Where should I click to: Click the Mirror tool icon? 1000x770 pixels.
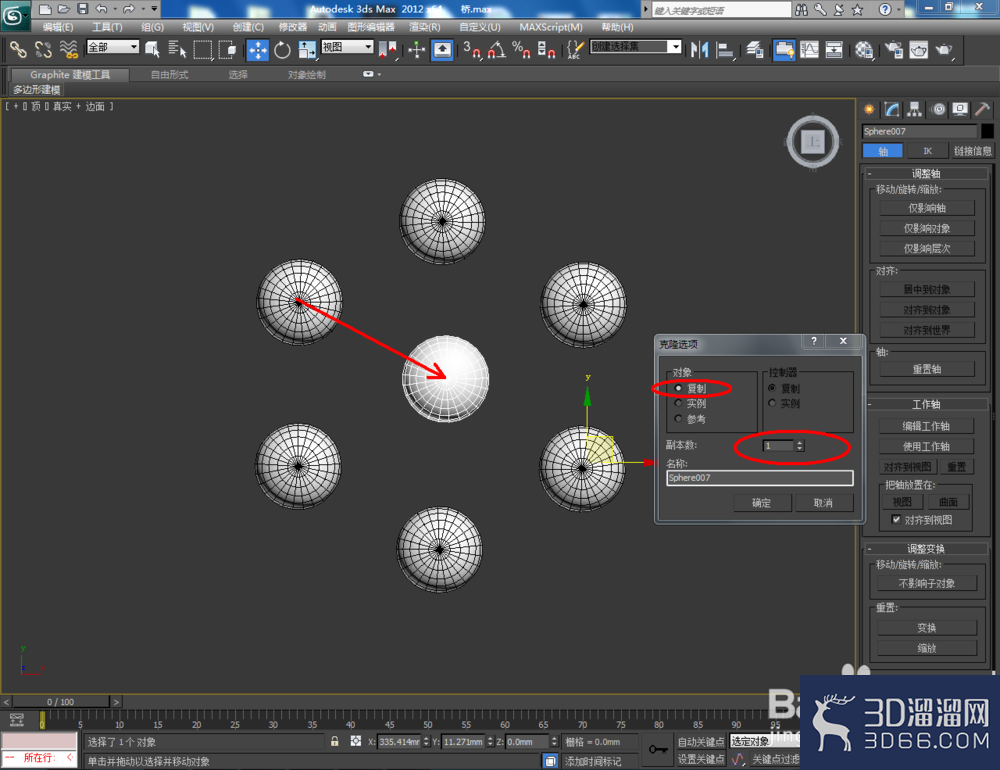[x=700, y=50]
